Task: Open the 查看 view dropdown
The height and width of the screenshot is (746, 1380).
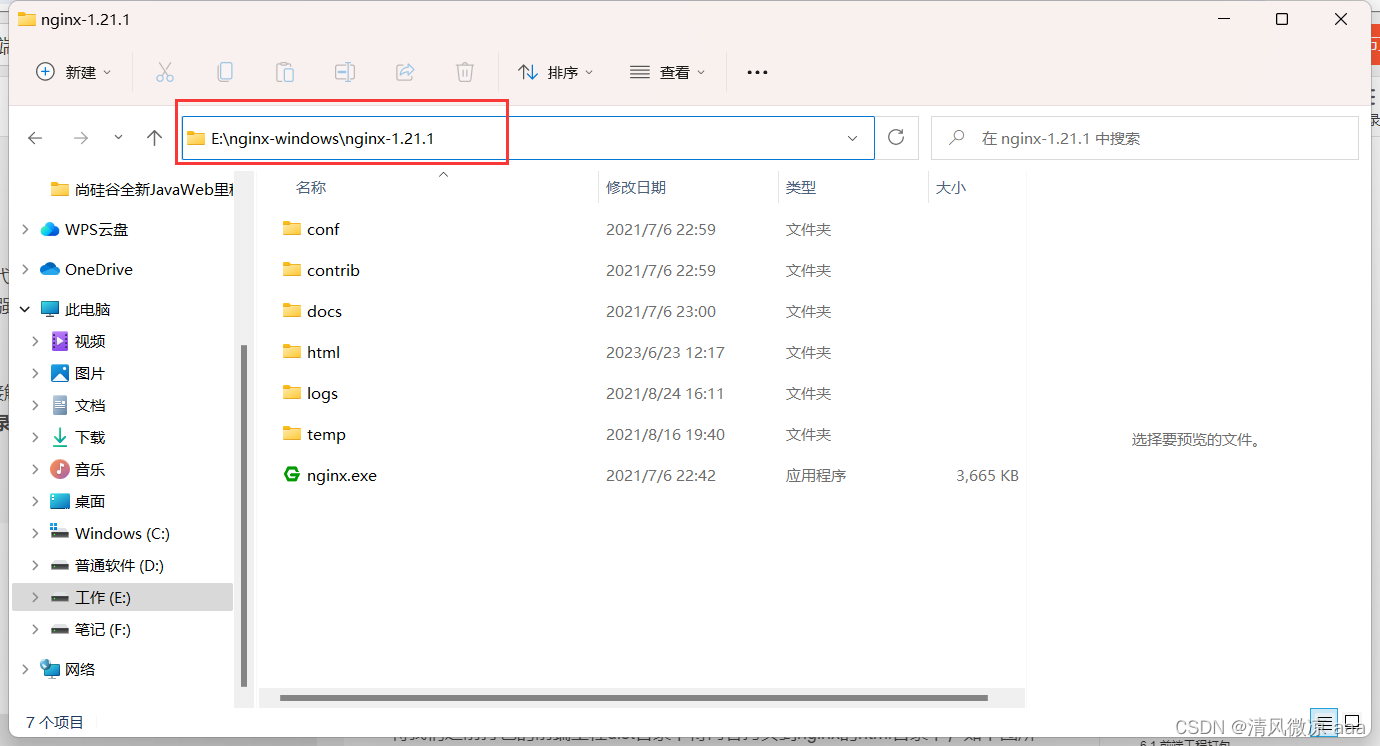Action: [x=667, y=72]
